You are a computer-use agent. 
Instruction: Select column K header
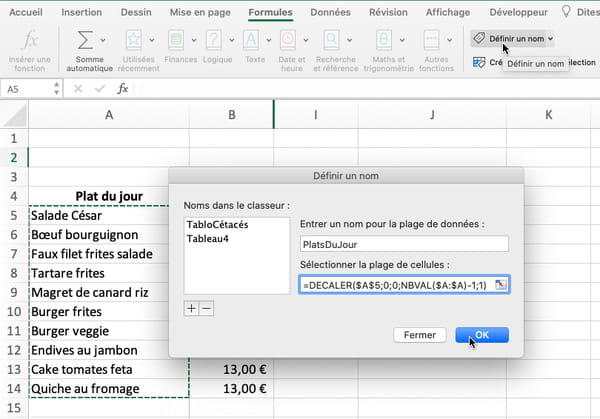[x=548, y=115]
